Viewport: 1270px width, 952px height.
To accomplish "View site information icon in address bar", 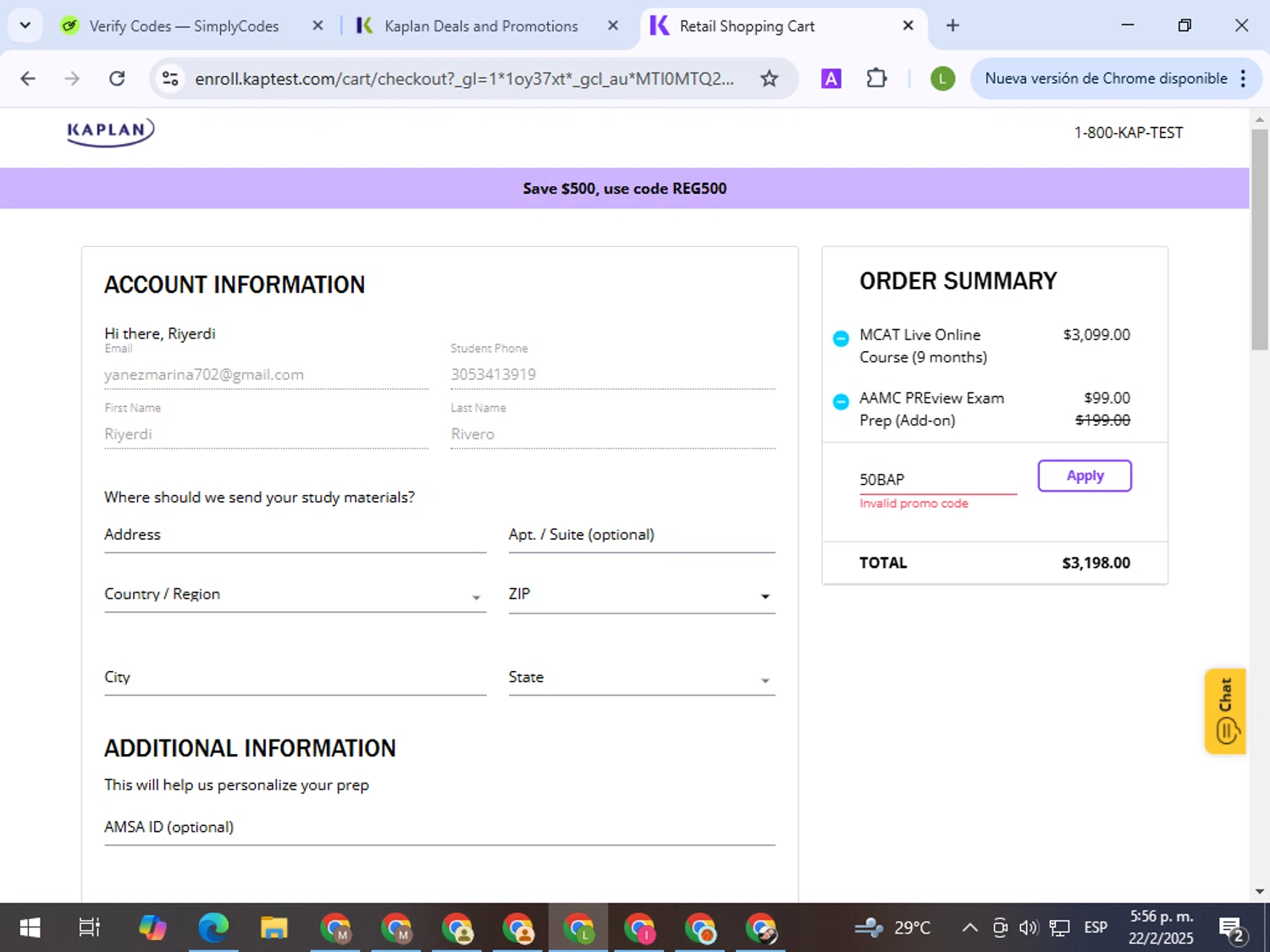I will (170, 79).
